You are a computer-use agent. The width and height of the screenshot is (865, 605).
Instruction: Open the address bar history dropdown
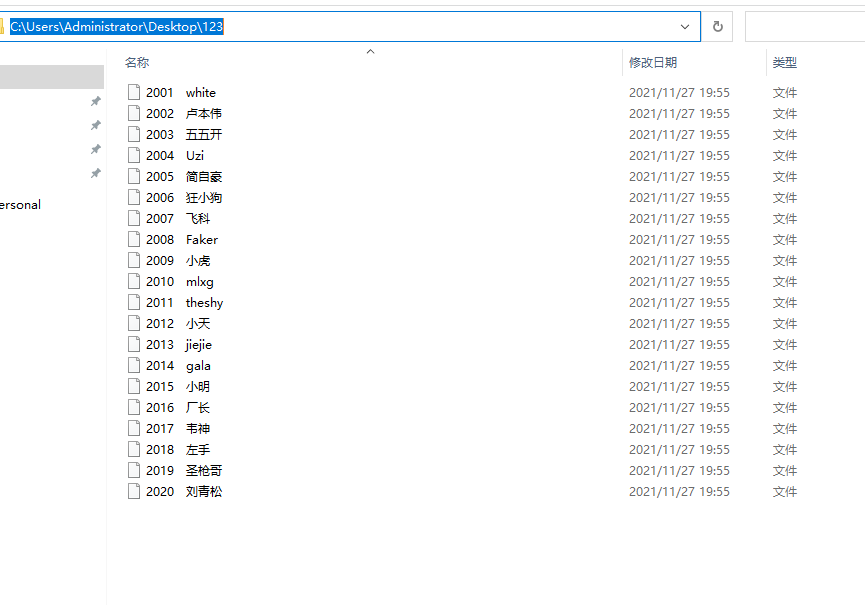pyautogui.click(x=685, y=26)
